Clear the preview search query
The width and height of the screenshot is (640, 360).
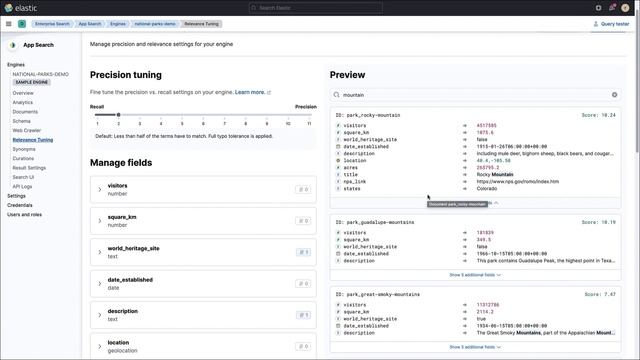tap(614, 95)
